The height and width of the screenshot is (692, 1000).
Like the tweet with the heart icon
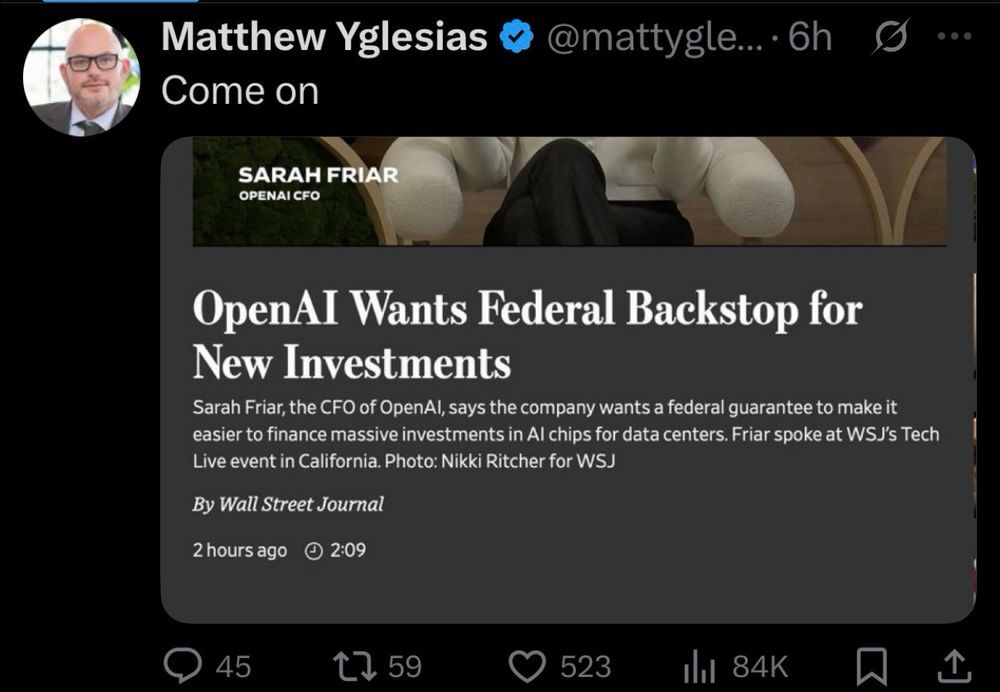[528, 664]
